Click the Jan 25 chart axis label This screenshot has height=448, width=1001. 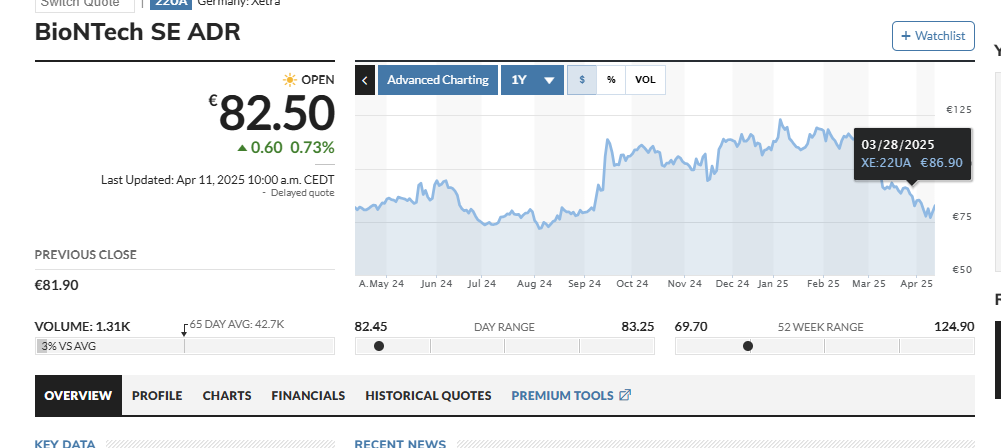(773, 283)
